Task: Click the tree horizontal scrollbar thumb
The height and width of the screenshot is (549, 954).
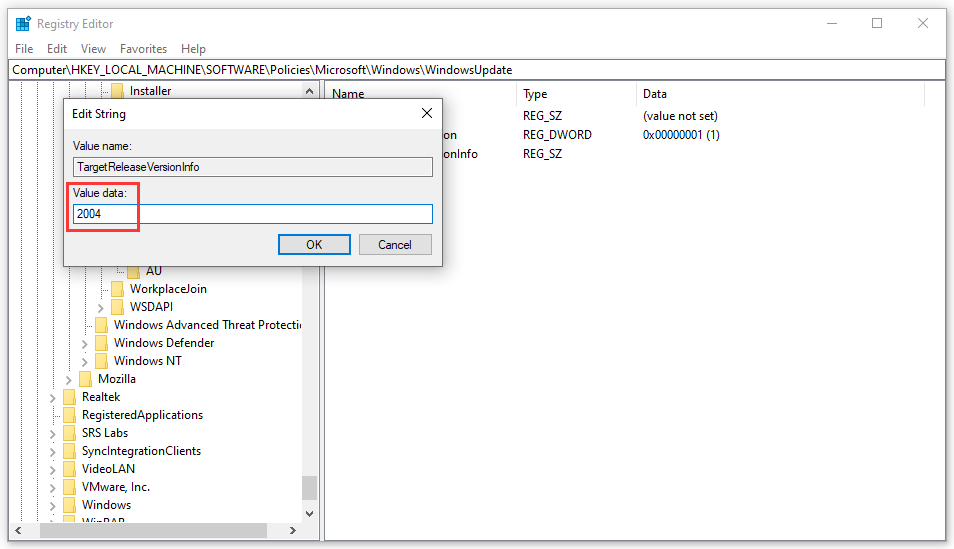Action: coord(153,531)
